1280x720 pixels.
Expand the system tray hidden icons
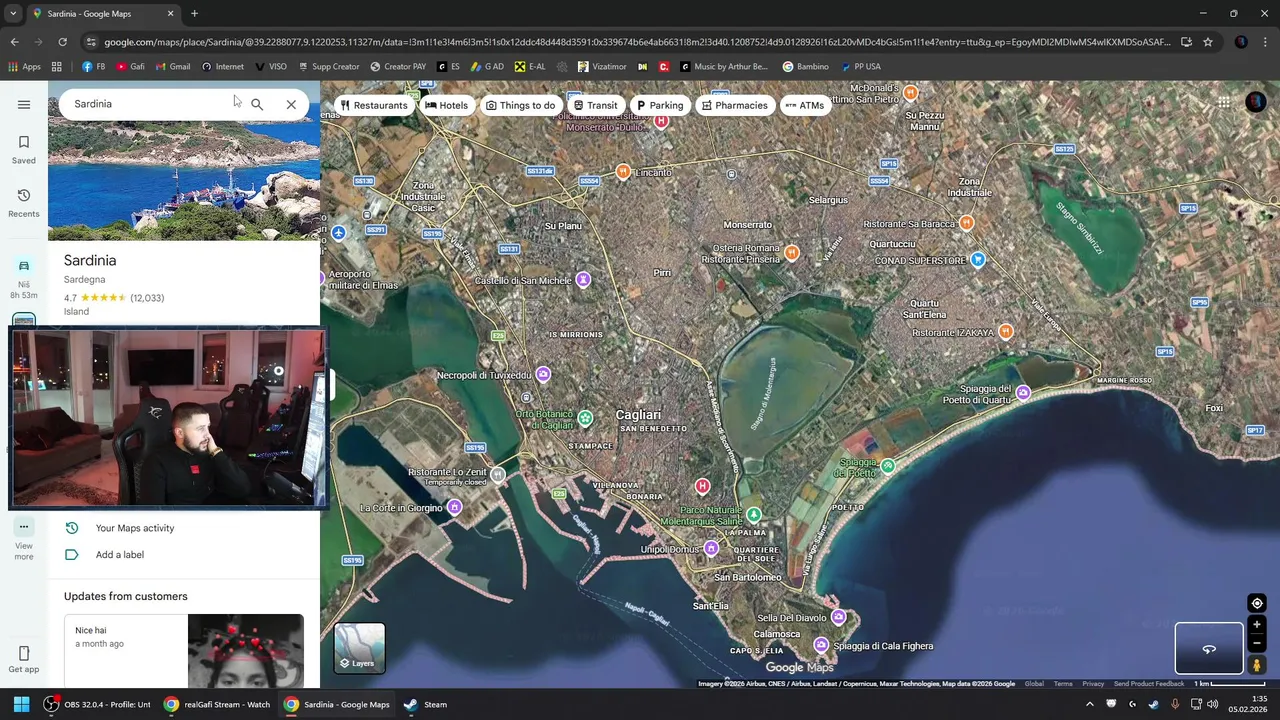pyautogui.click(x=1090, y=704)
